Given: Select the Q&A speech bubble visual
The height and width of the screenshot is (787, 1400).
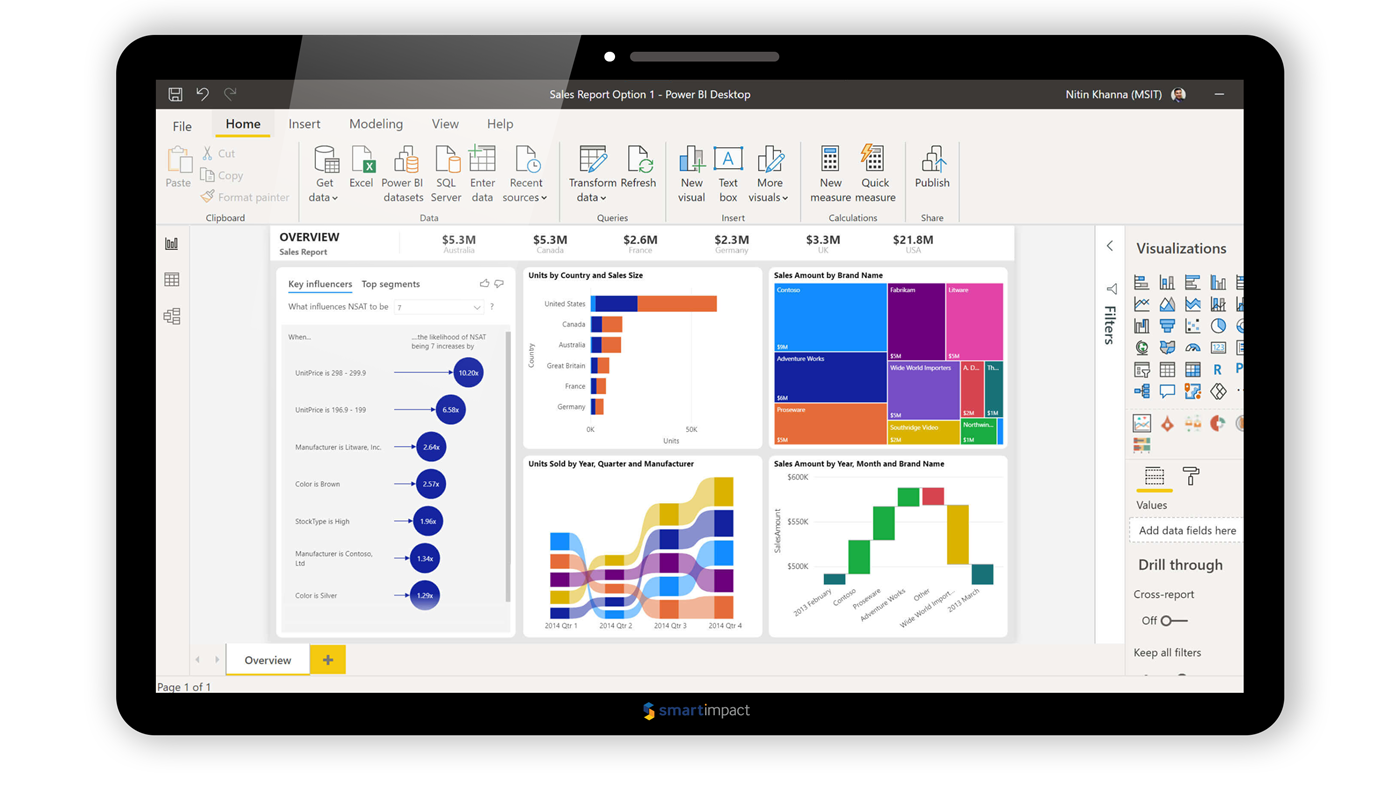Looking at the screenshot, I should (x=1167, y=392).
